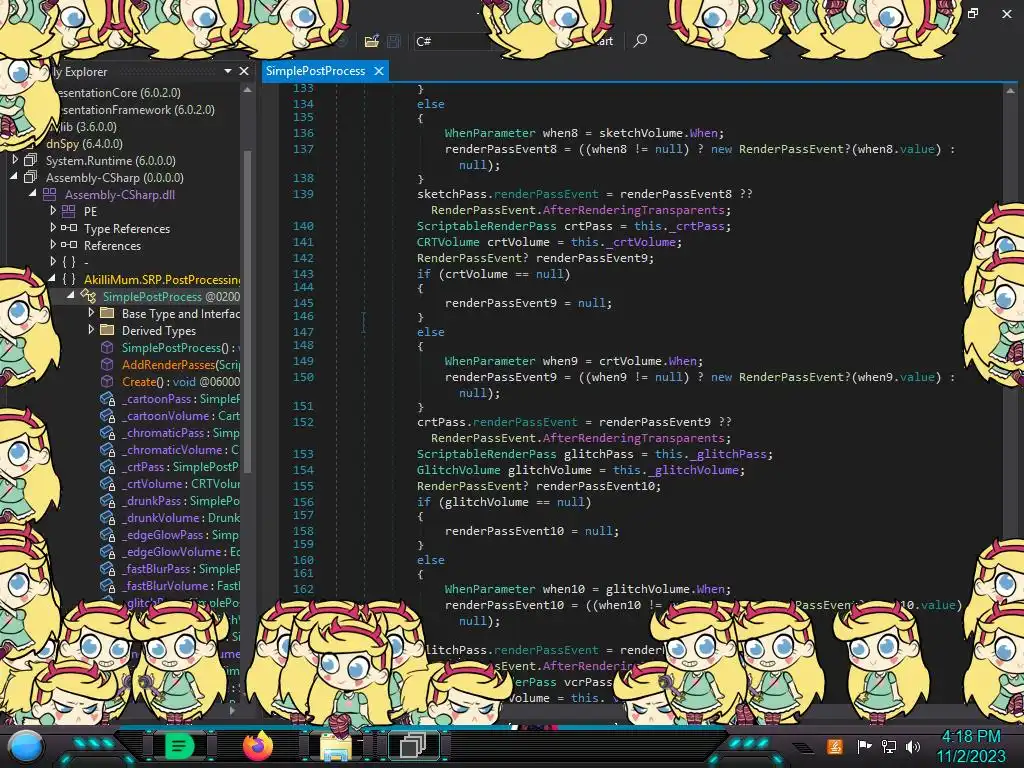Screen dimensions: 1024x768
Task: Close the SimplePostProcess tab
Action: [379, 71]
